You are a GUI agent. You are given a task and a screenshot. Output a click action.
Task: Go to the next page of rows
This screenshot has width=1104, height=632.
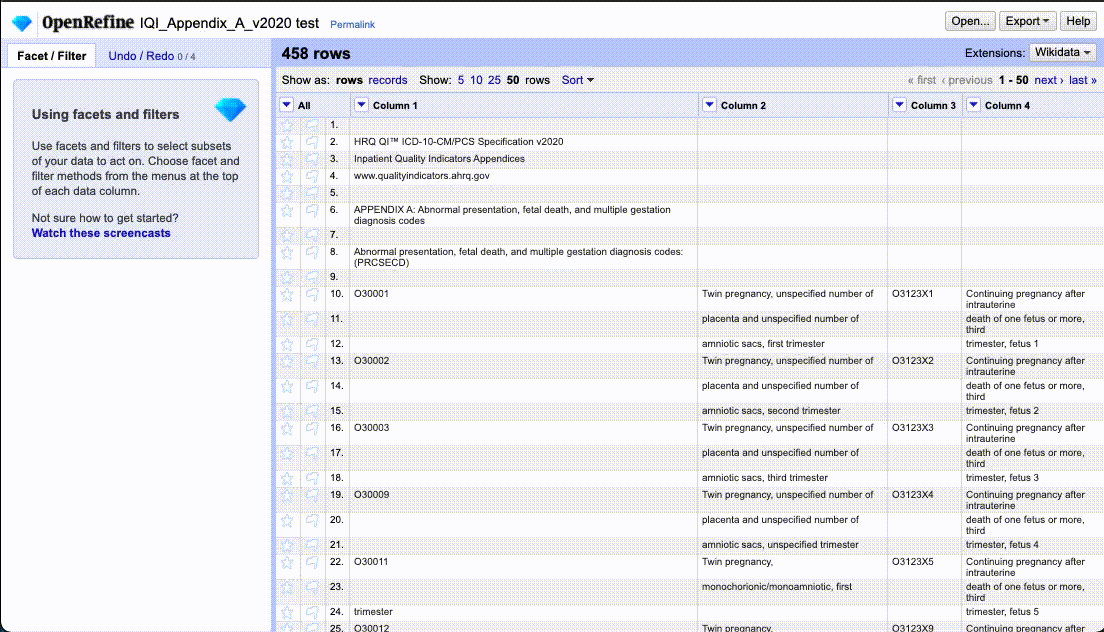tap(1048, 80)
